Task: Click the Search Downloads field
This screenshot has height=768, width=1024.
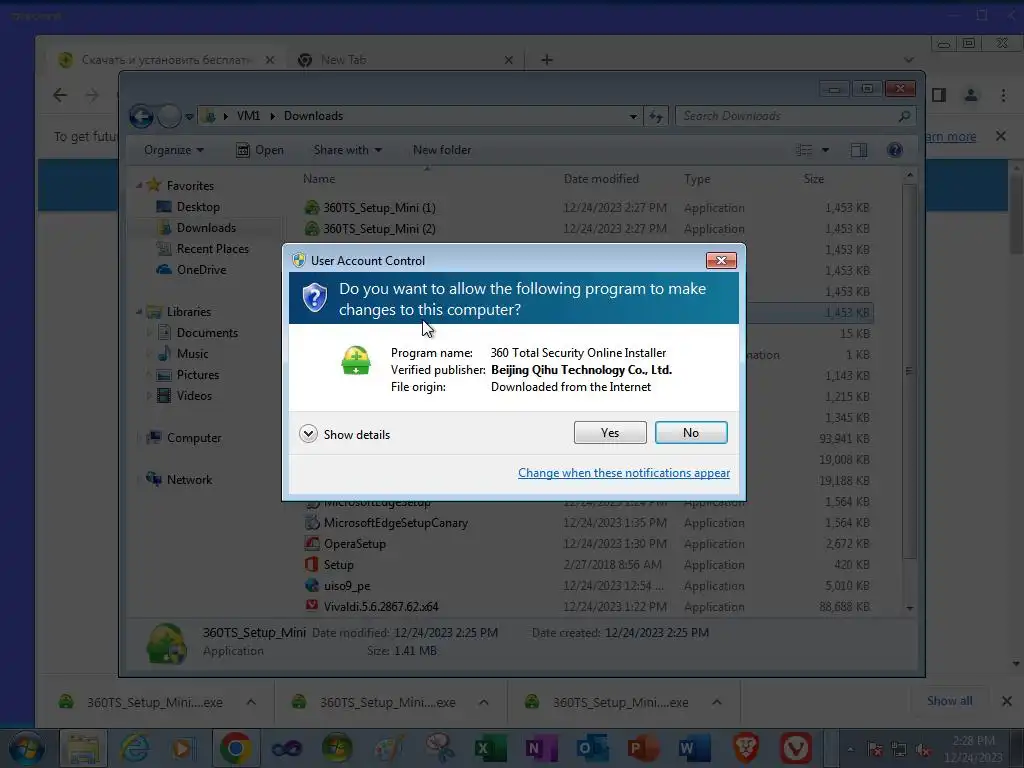Action: (795, 116)
